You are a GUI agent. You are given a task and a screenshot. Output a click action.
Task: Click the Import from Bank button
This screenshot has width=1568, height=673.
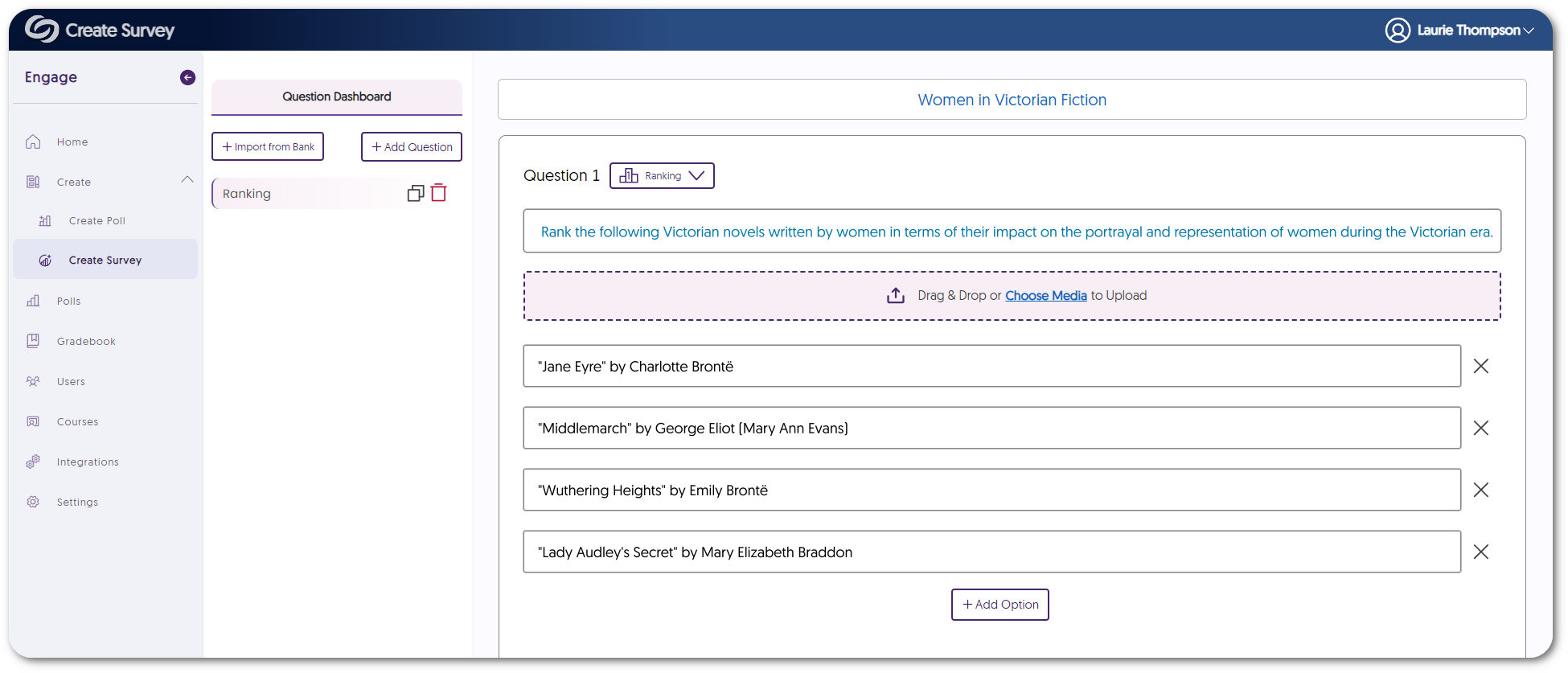268,146
